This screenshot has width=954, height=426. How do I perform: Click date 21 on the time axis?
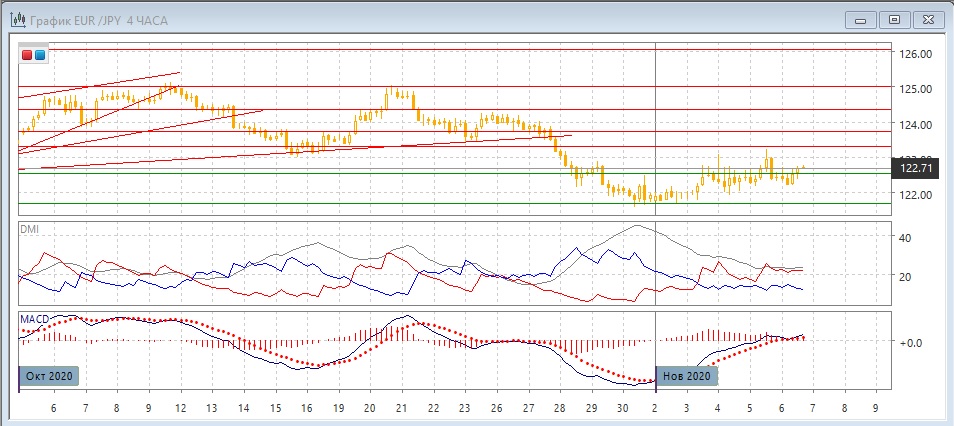click(x=401, y=409)
